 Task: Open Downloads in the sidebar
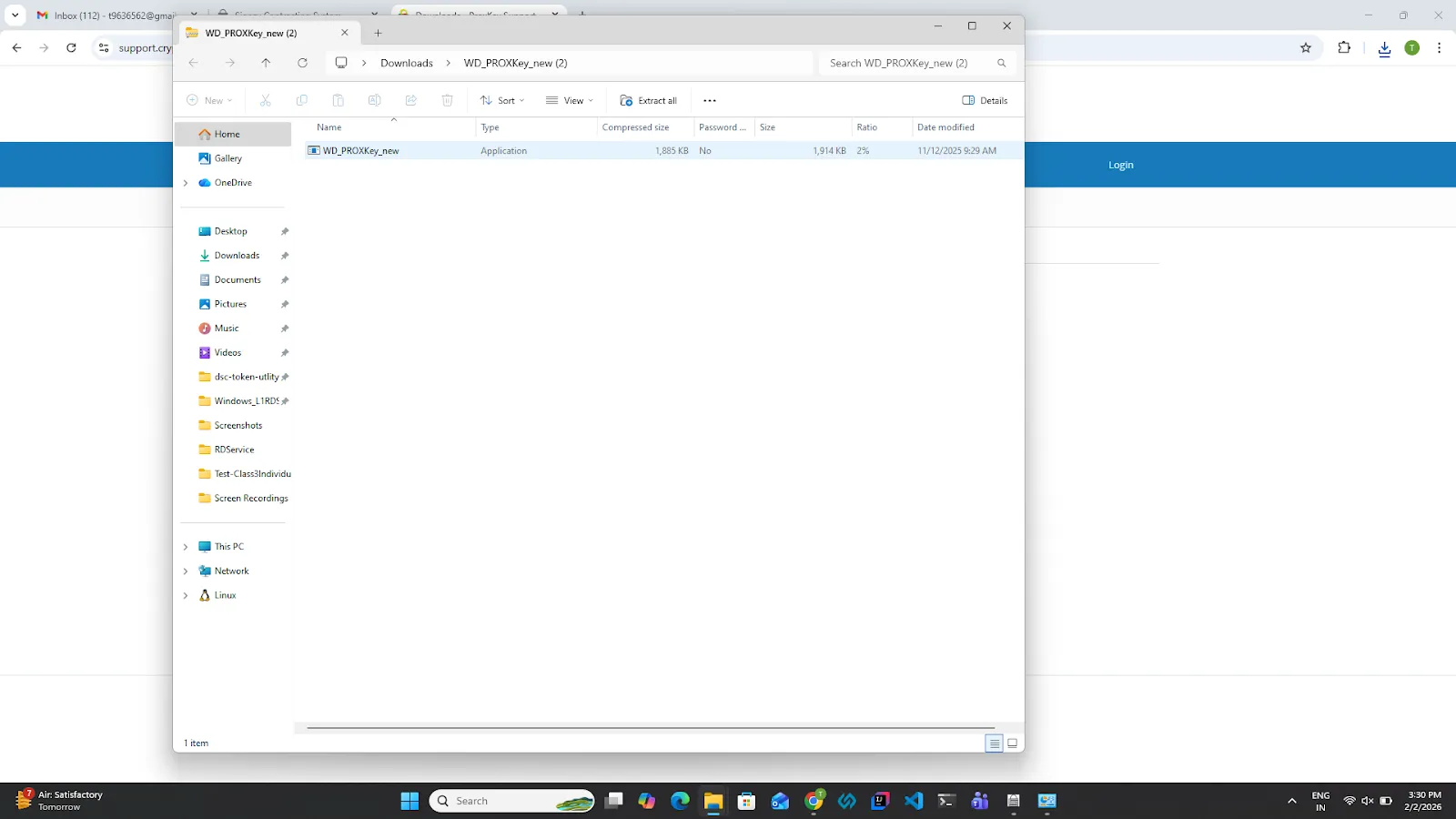[x=237, y=256]
